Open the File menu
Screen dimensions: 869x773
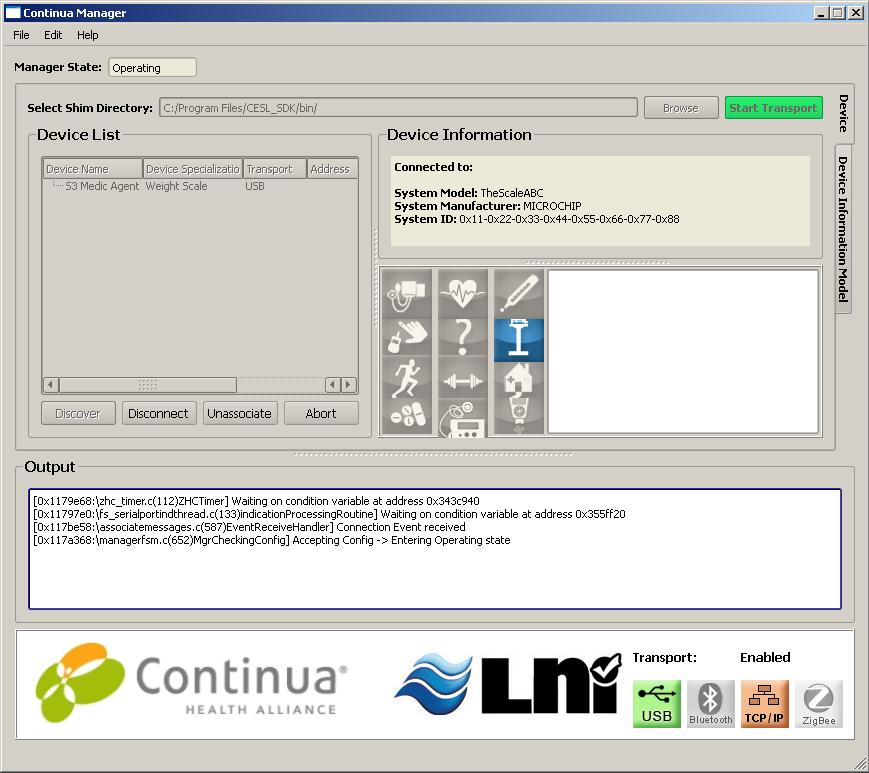(x=21, y=35)
